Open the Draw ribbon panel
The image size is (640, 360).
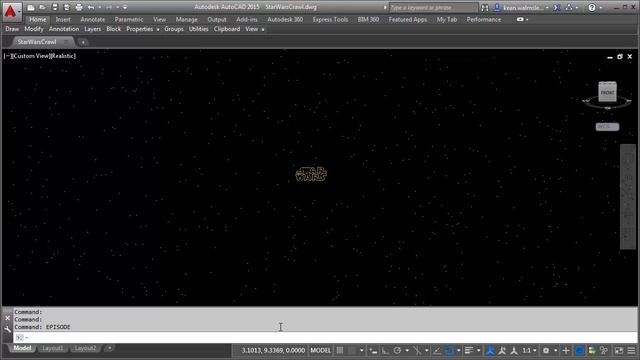coord(12,29)
